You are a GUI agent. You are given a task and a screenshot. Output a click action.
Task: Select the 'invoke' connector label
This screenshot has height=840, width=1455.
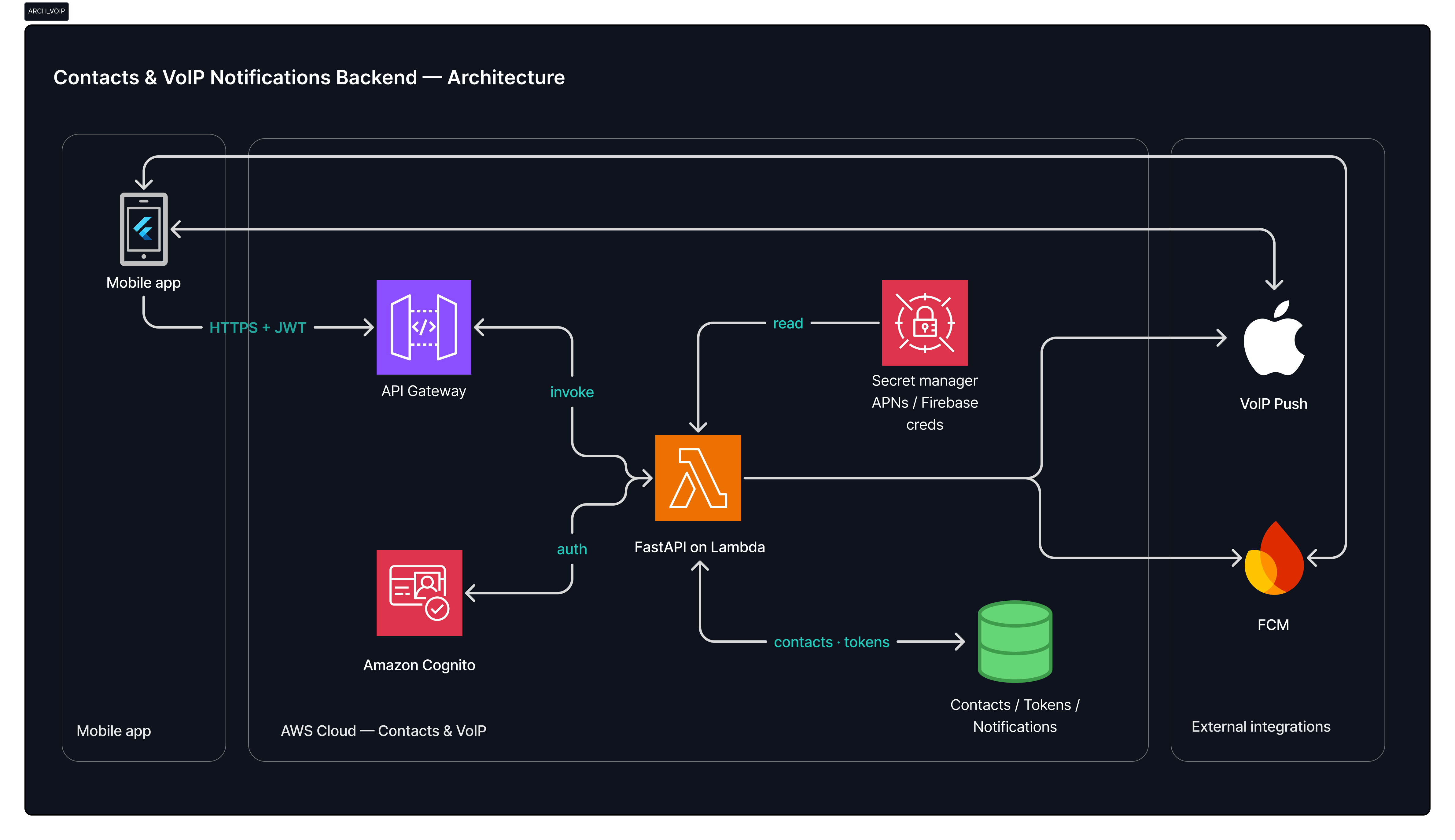[x=572, y=392]
